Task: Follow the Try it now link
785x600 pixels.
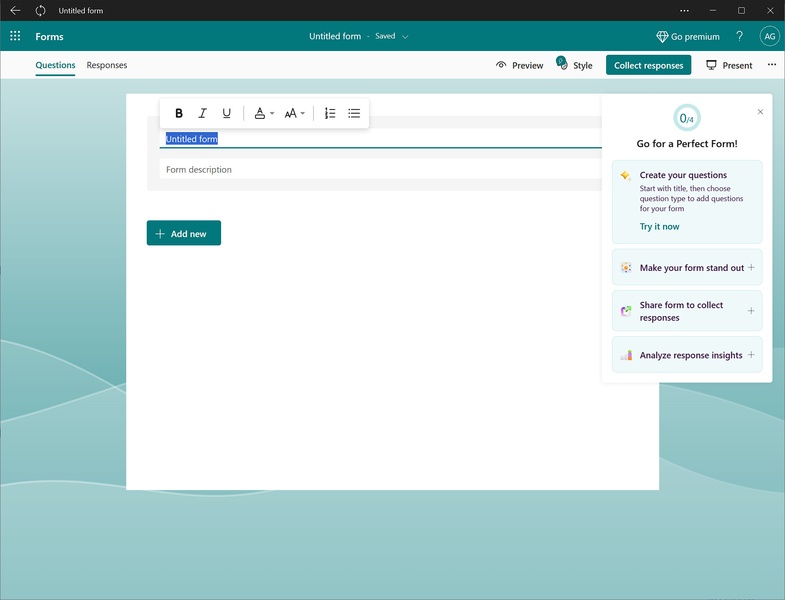Action: point(659,227)
